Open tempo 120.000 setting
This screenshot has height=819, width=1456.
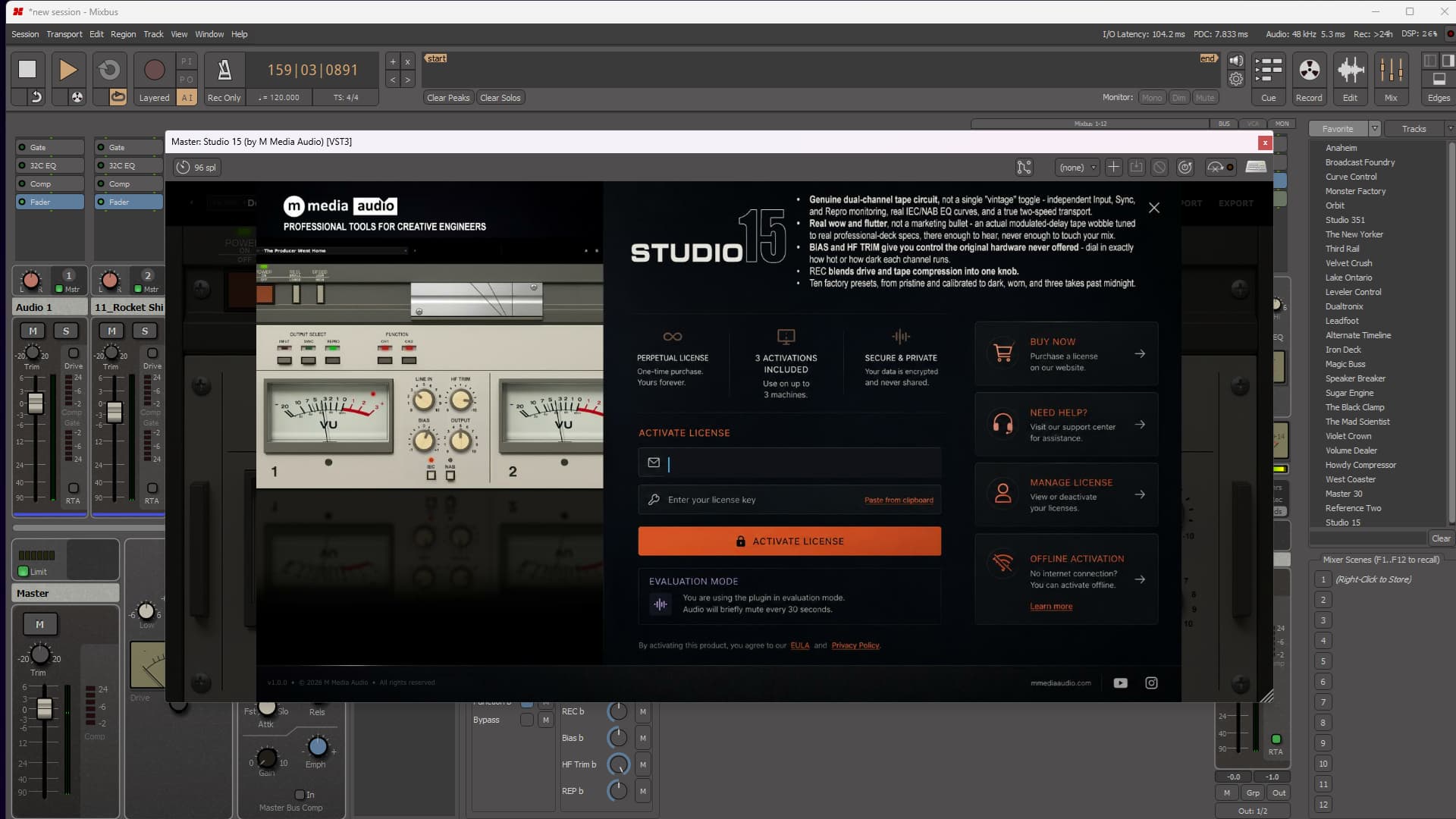click(x=280, y=98)
